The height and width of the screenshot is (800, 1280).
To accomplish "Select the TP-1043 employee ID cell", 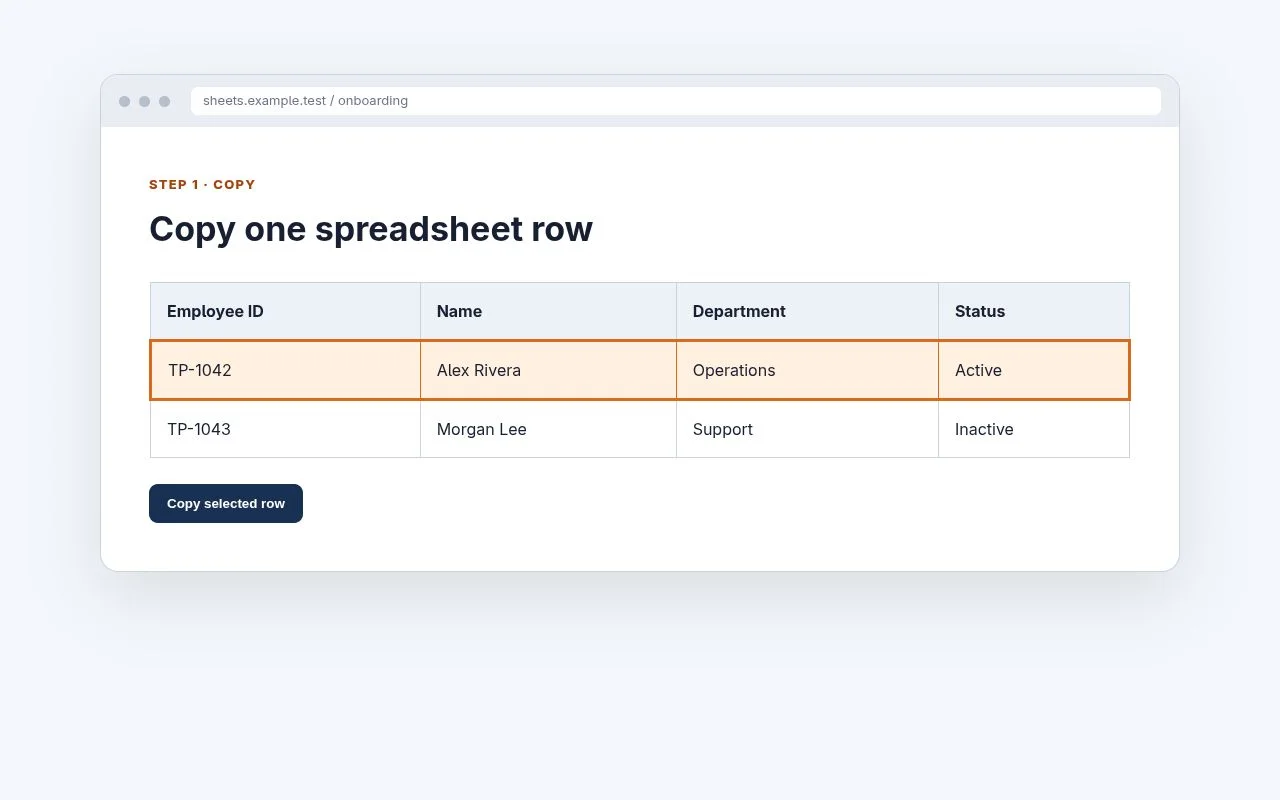I will click(x=286, y=429).
